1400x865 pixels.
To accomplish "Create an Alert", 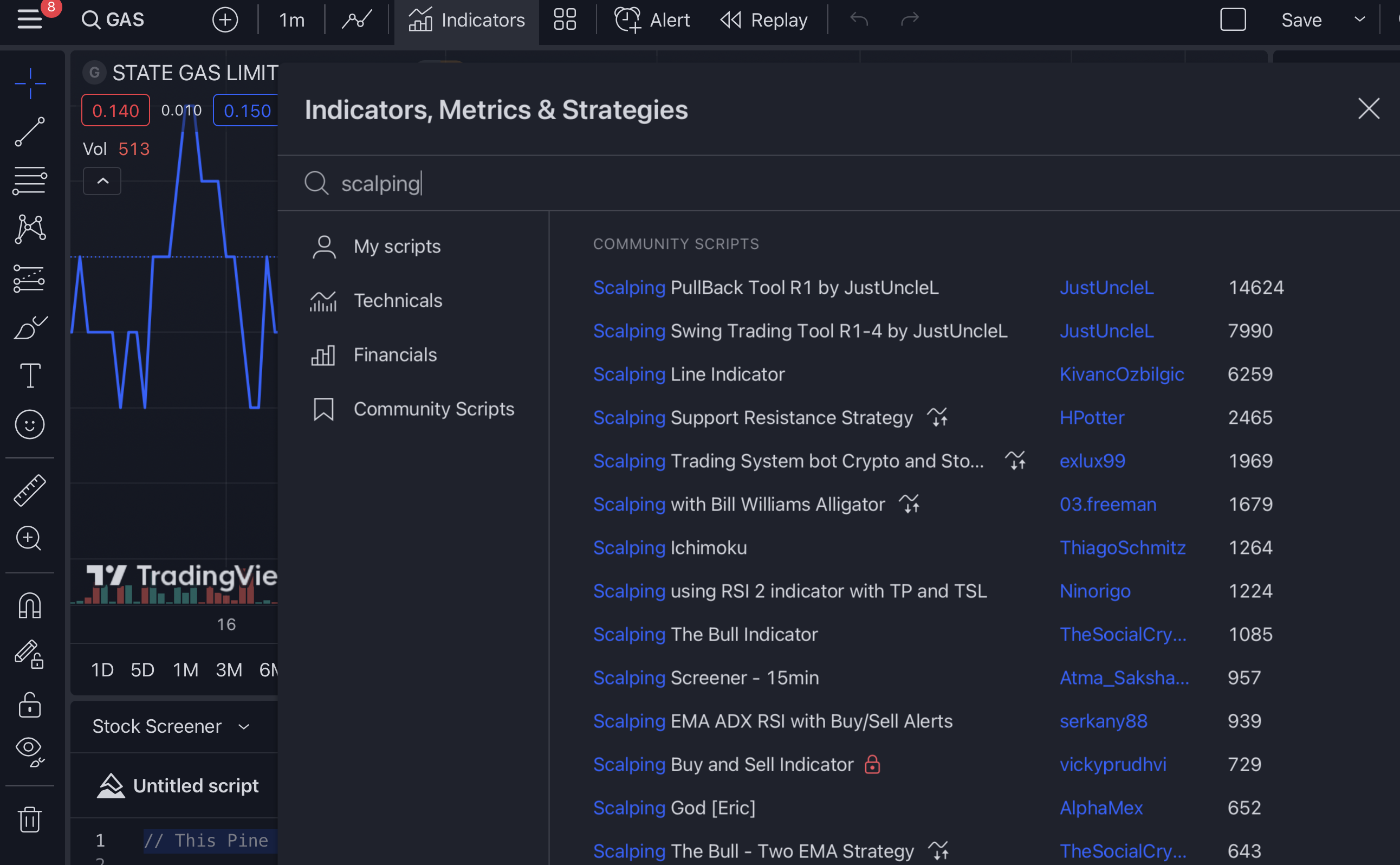I will 652,20.
